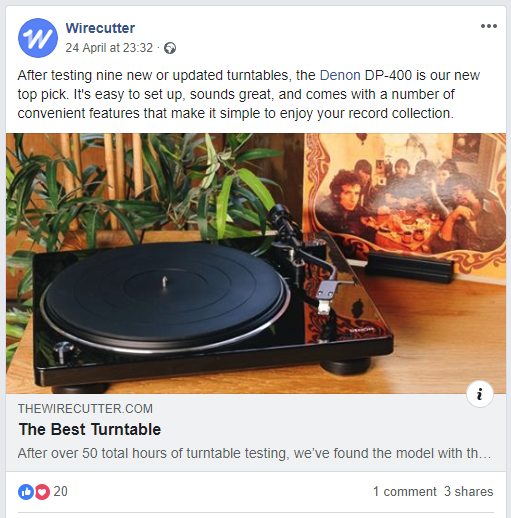Expand the '1 comment' section
The width and height of the screenshot is (511, 518).
[x=404, y=491]
